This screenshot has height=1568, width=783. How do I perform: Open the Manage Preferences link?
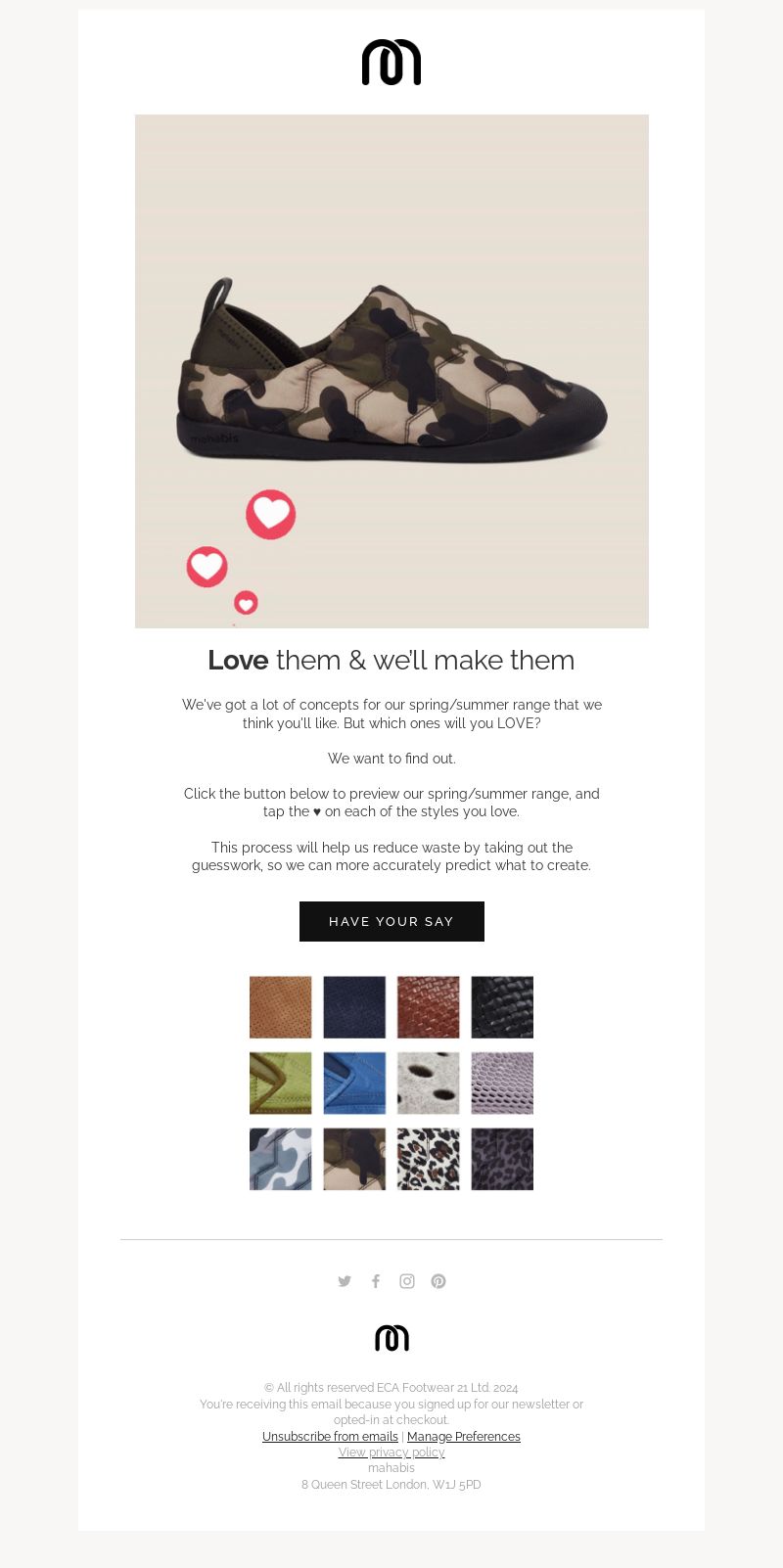tap(464, 1436)
